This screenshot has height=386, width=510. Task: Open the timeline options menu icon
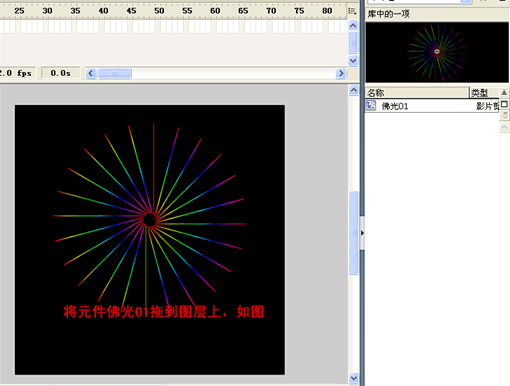click(352, 11)
